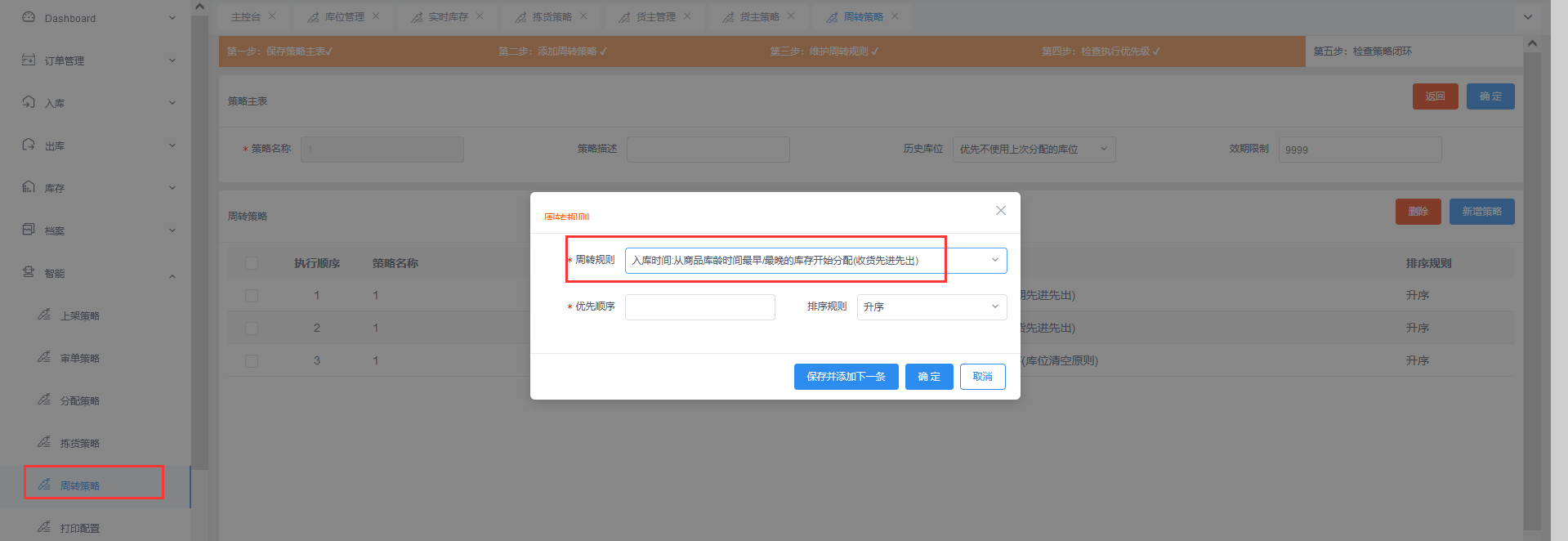
Task: Click the 打印配置 sidebar item icon
Action: click(44, 527)
